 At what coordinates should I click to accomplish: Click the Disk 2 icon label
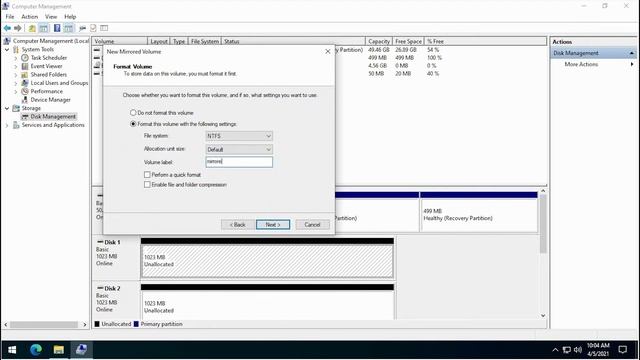[x=109, y=288]
